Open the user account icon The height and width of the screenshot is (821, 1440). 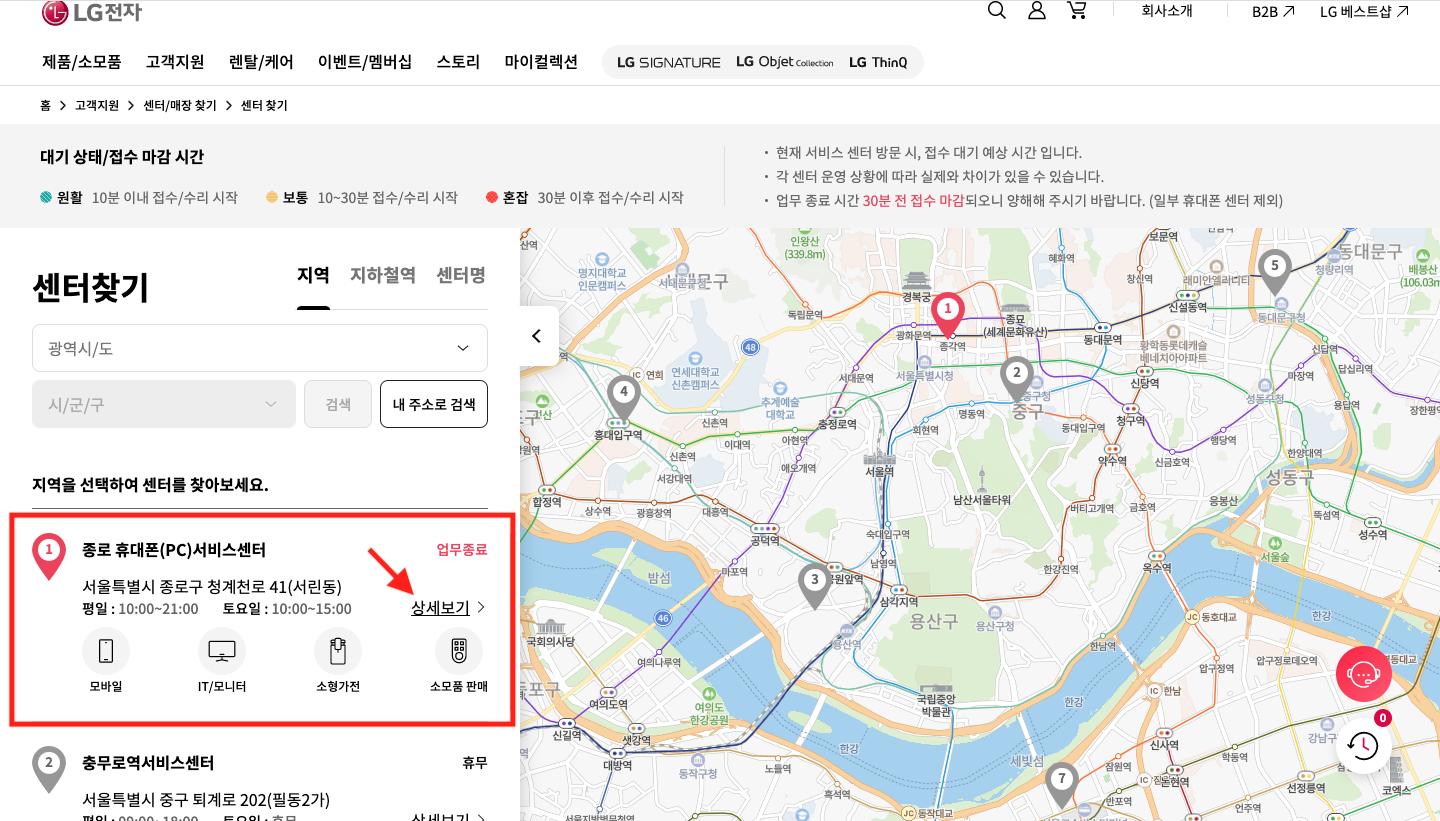tap(1036, 10)
